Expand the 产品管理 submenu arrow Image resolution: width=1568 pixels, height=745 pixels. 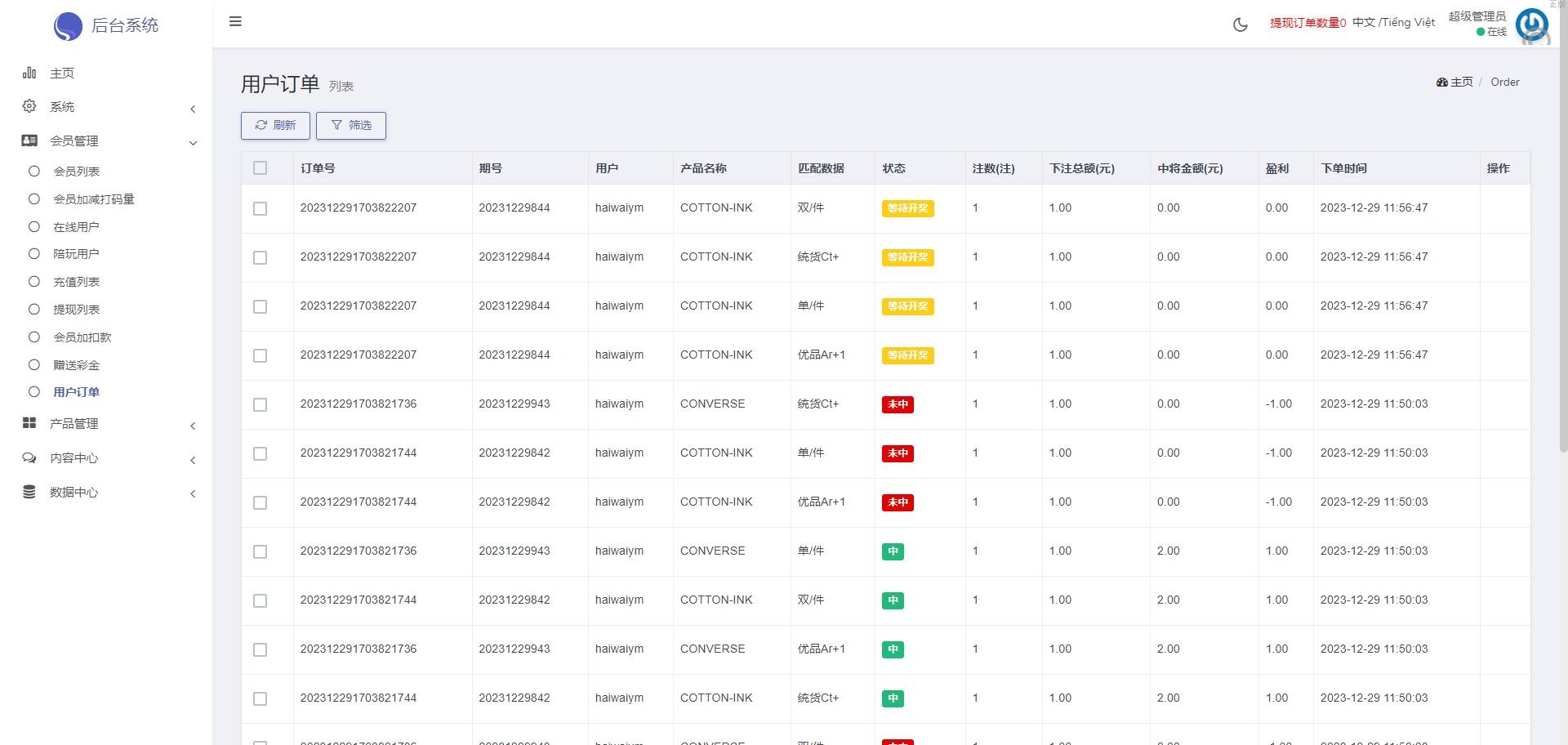click(193, 426)
